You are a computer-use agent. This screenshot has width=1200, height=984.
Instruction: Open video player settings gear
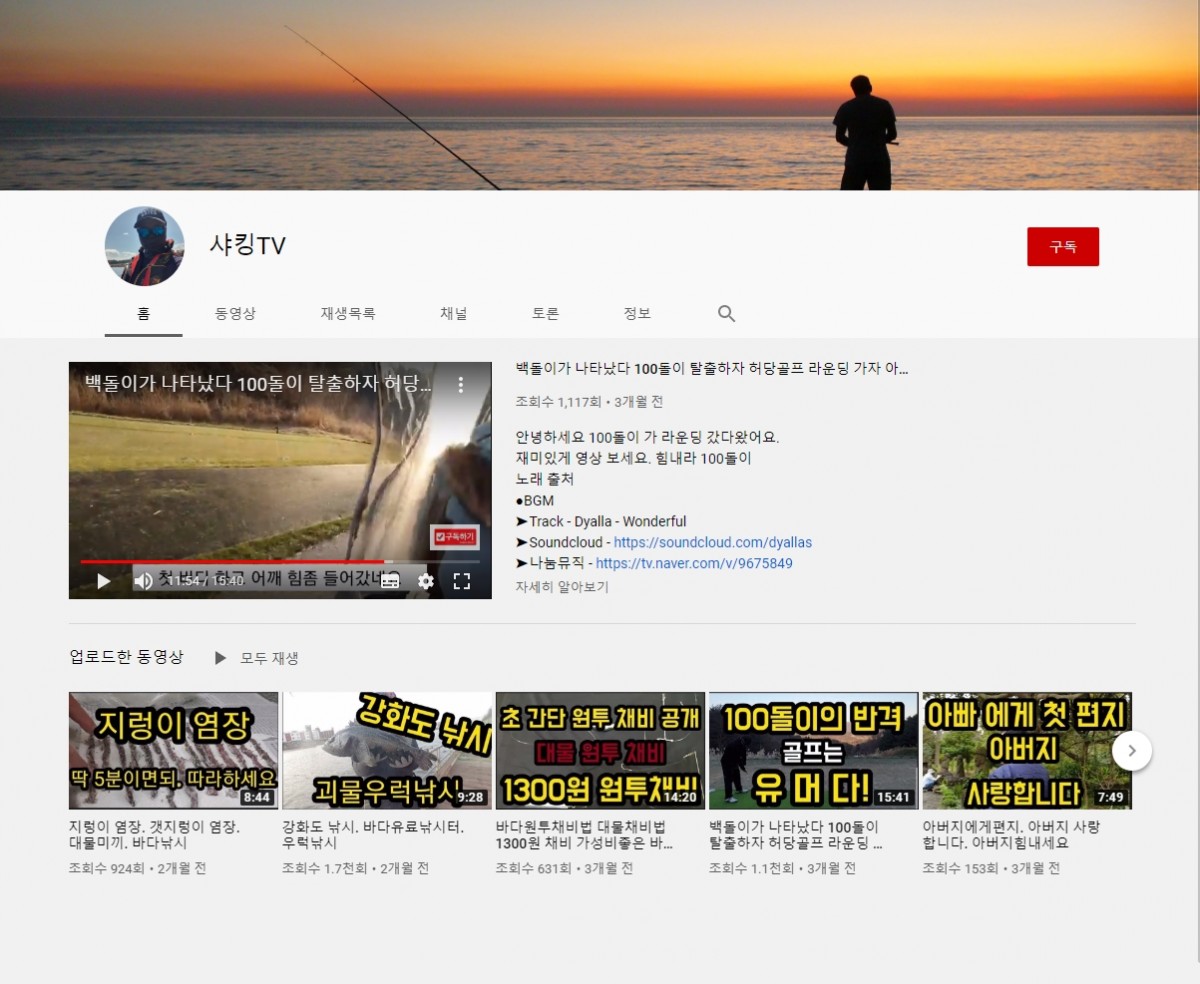426,581
